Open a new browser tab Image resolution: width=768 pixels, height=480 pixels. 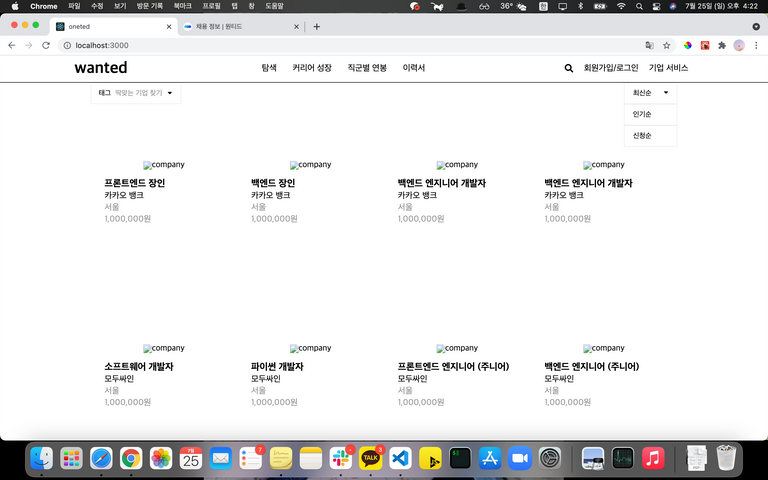click(x=316, y=26)
